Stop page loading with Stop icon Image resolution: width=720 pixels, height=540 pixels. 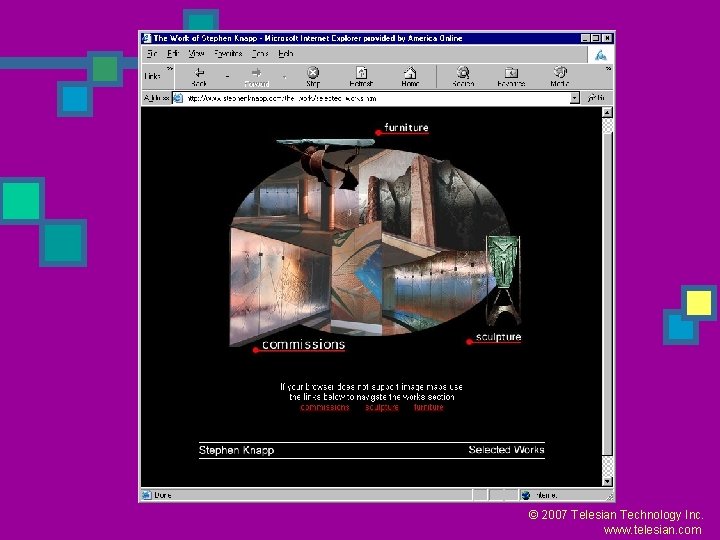313,73
